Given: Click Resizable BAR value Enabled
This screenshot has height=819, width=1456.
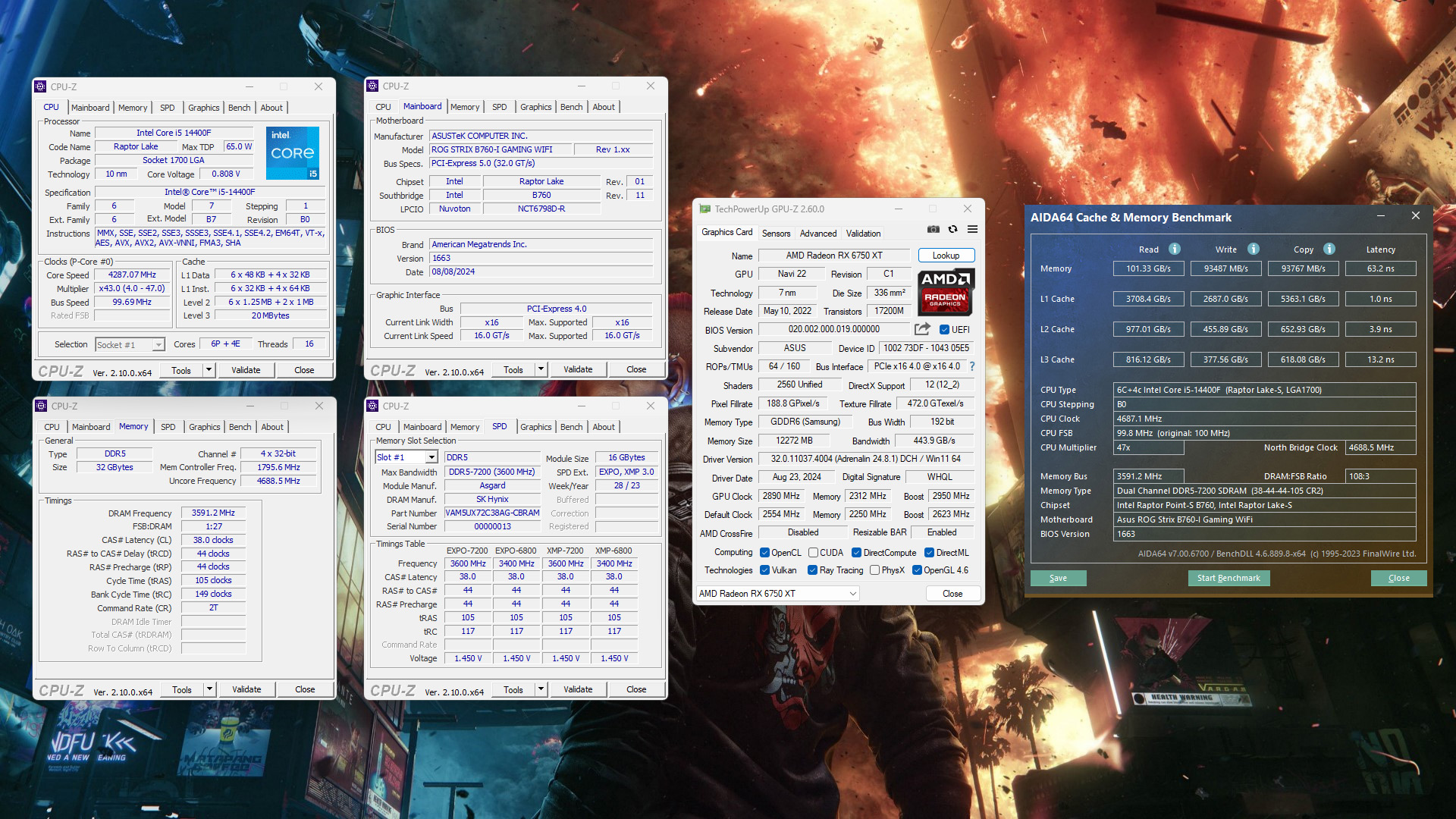Looking at the screenshot, I should (942, 532).
